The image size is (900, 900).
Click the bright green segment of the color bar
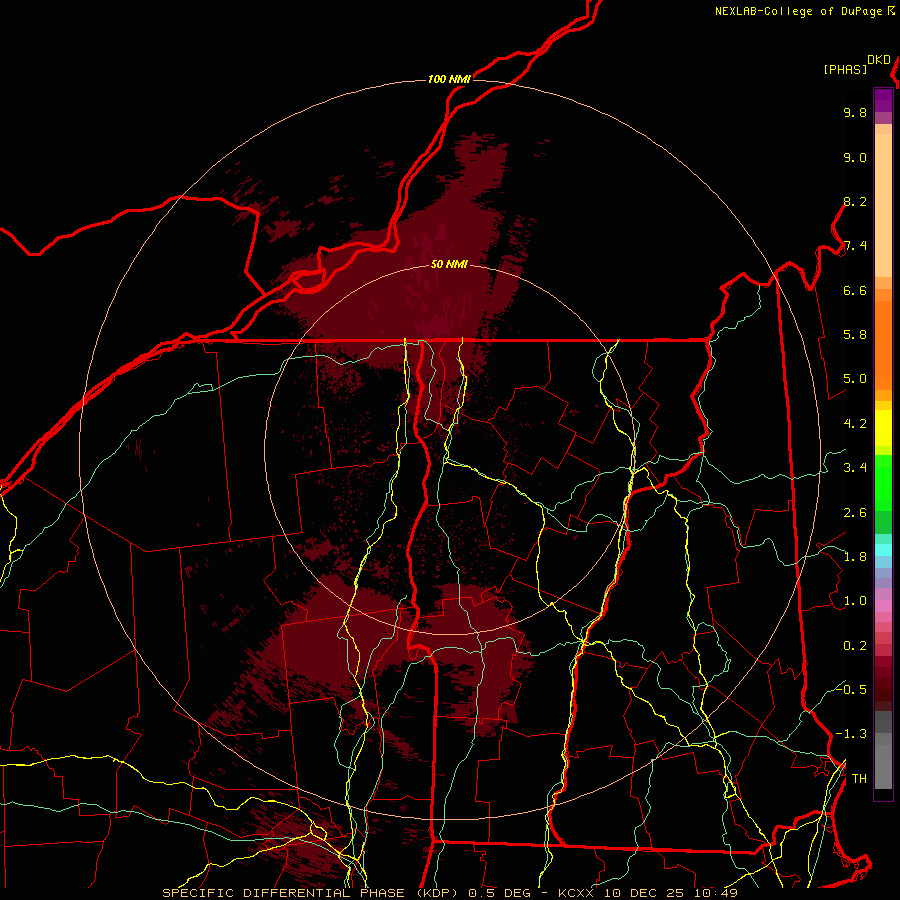tap(883, 482)
